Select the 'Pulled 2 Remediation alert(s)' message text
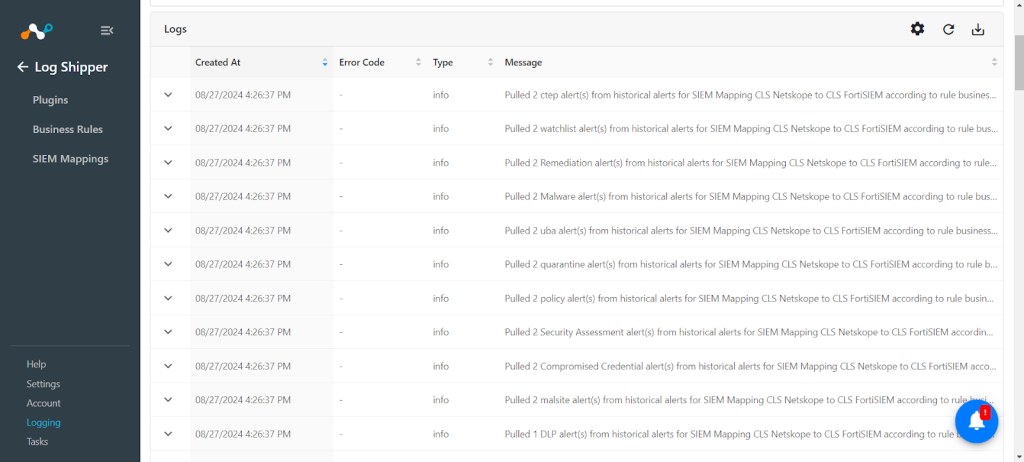The image size is (1024, 462). 751,163
